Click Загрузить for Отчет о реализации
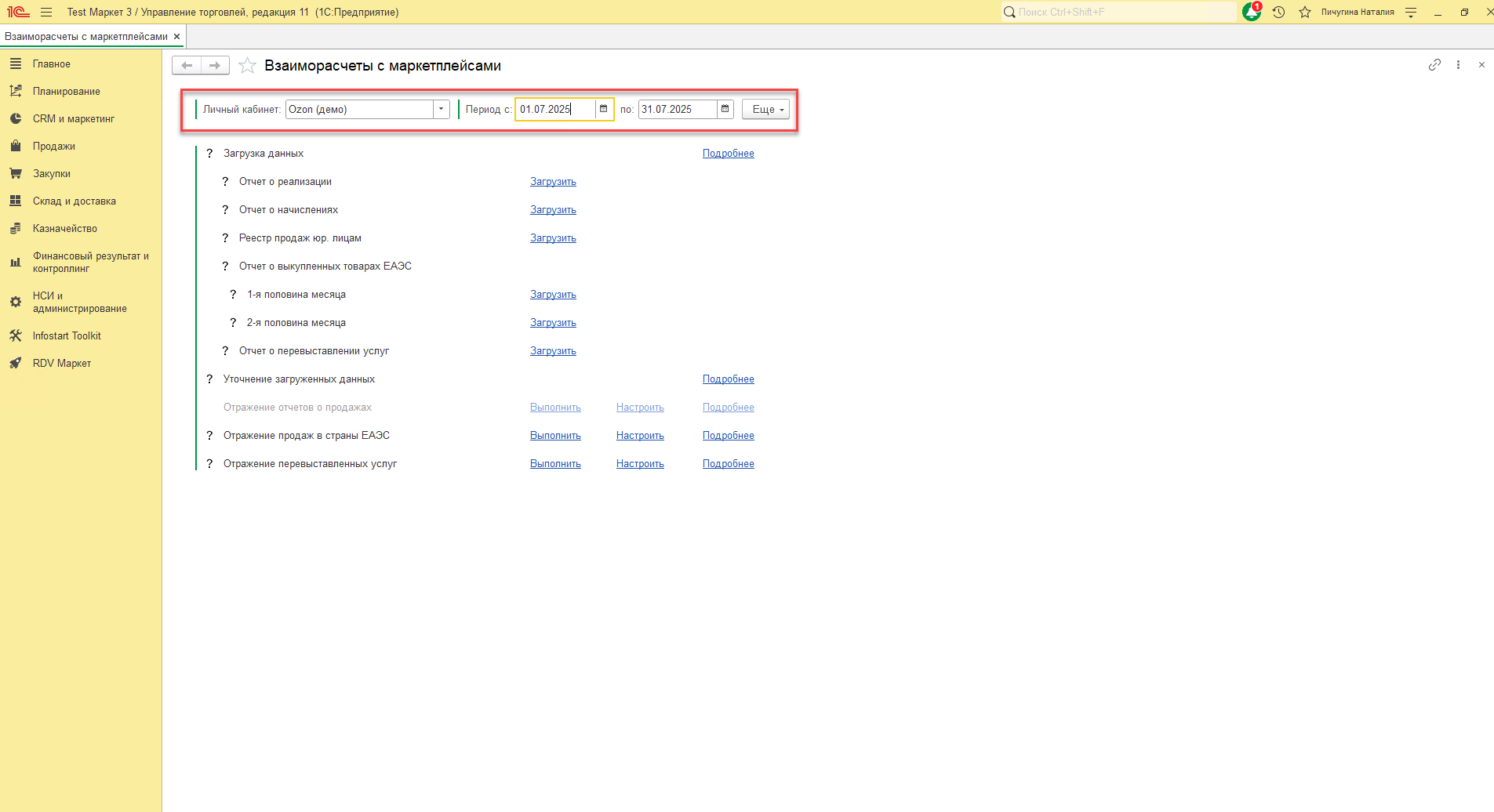 (553, 182)
